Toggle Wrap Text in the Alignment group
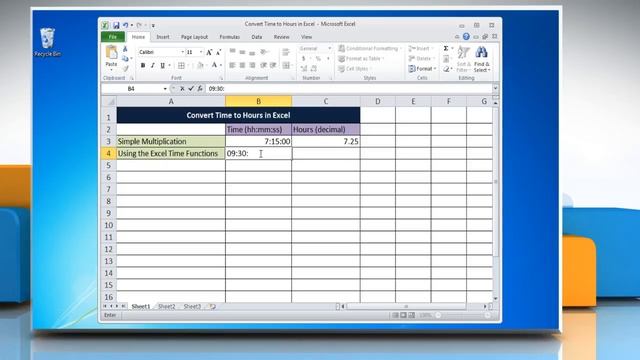640x360 pixels. click(286, 52)
